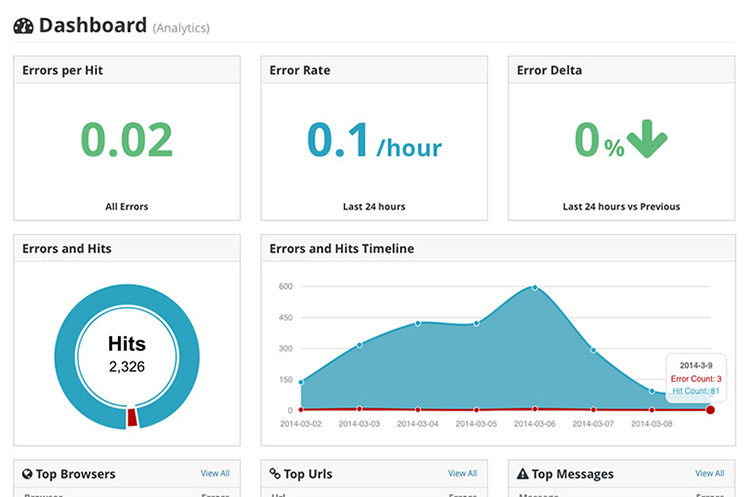Click the 450 y-axis label
This screenshot has height=497, width=750.
286,318
